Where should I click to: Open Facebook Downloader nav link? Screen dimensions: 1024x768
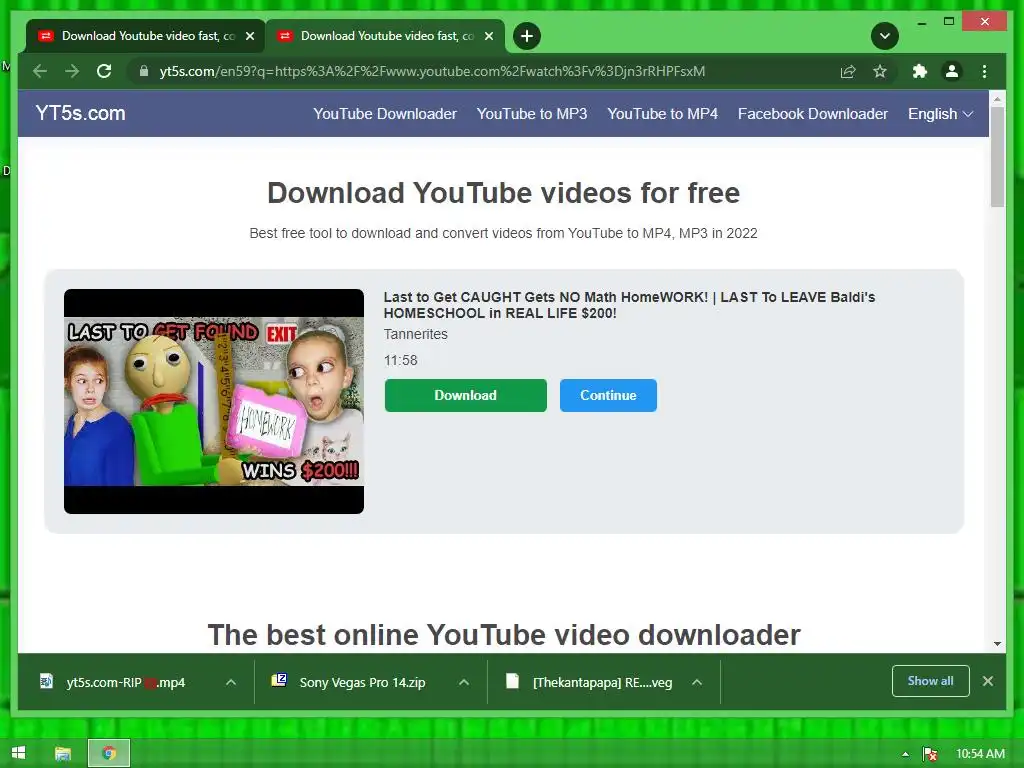[x=812, y=114]
